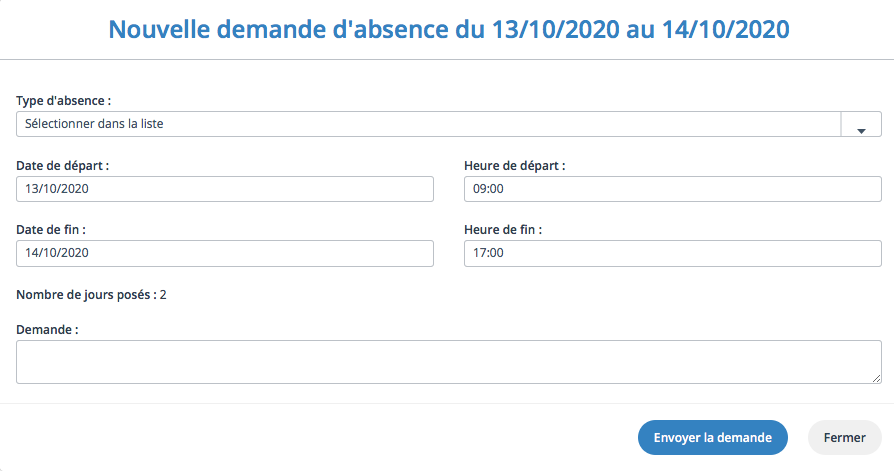Click the Heure de départ field
This screenshot has width=894, height=471.
pyautogui.click(x=673, y=189)
